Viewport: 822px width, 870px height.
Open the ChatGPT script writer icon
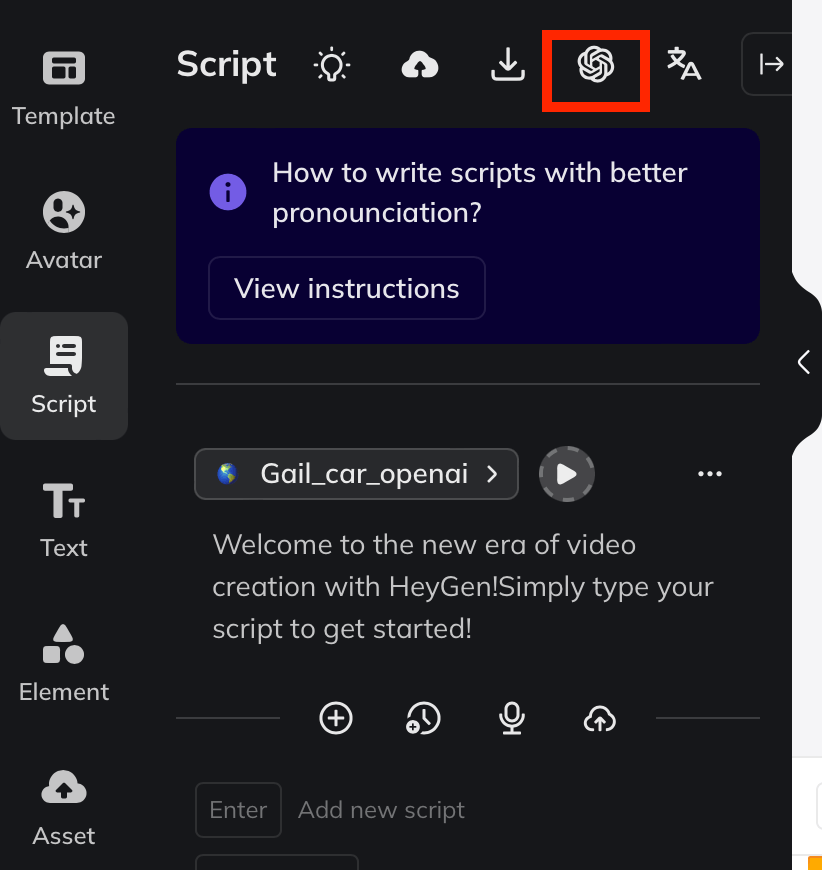click(596, 66)
